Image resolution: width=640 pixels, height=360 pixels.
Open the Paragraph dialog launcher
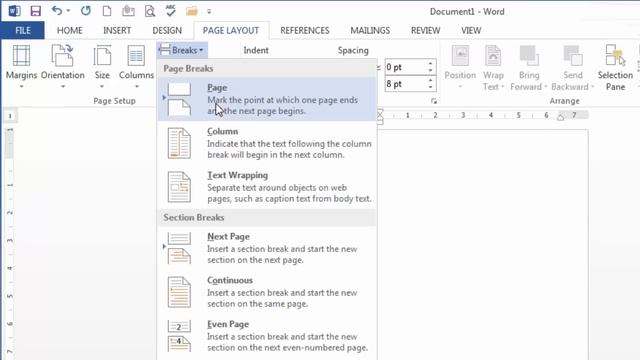(434, 101)
